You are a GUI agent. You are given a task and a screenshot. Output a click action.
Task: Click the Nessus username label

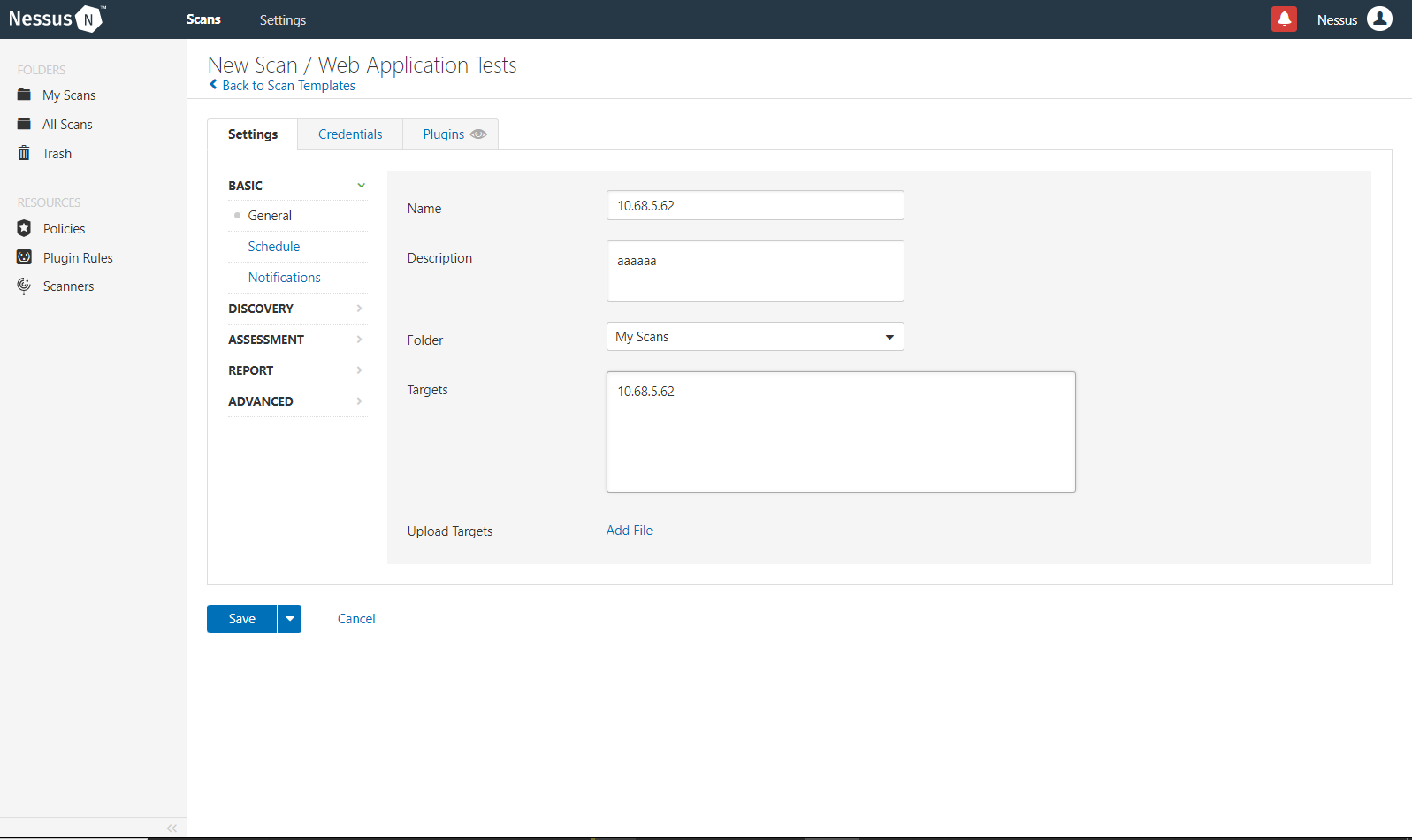pyautogui.click(x=1337, y=19)
